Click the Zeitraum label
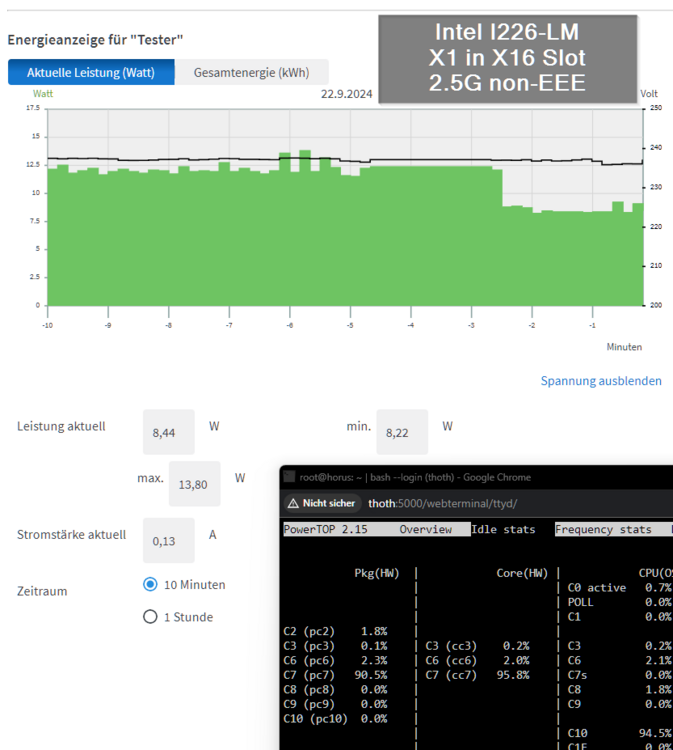 [x=42, y=591]
